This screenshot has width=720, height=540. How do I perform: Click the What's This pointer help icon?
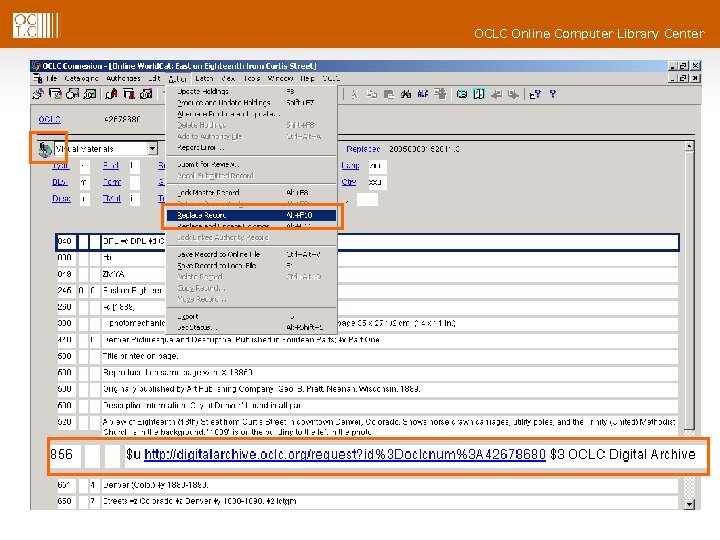click(x=534, y=94)
